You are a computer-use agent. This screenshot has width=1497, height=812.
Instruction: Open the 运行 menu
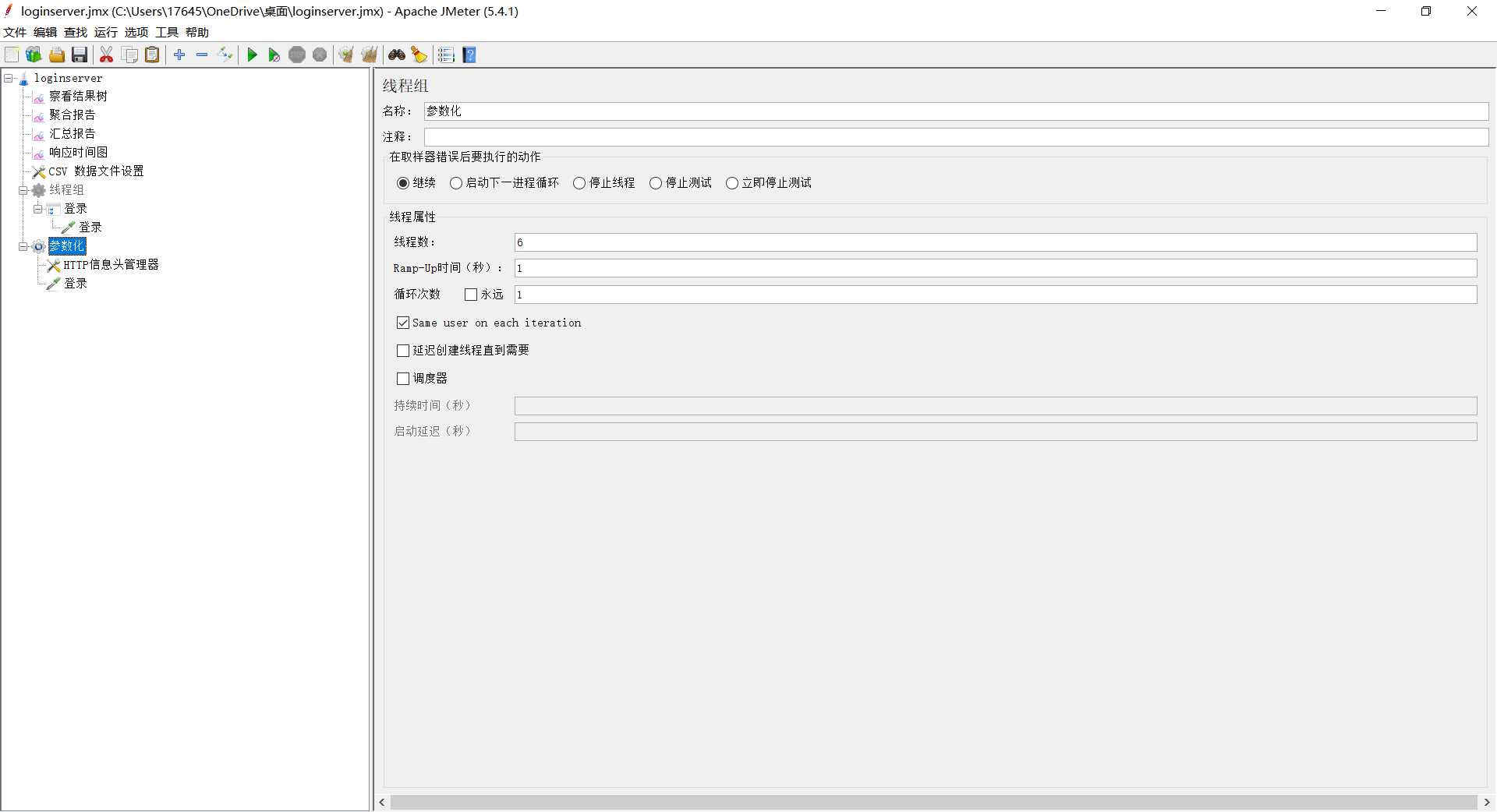[x=106, y=32]
